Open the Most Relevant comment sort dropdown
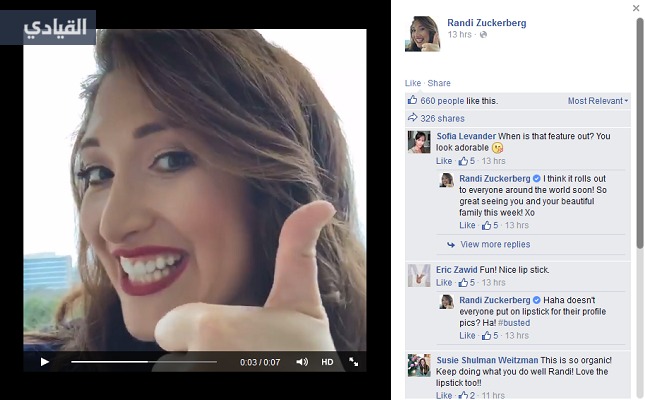645x400 pixels. [598, 101]
